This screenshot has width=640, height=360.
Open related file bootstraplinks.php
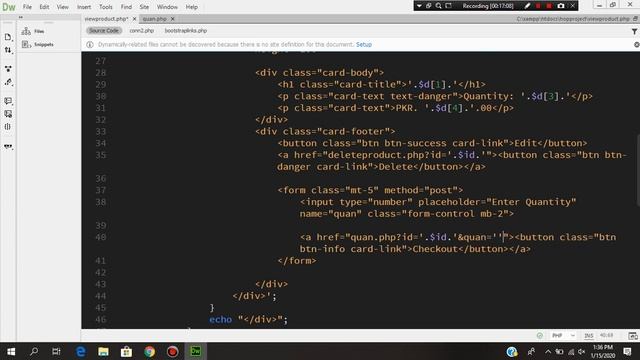tap(186, 31)
